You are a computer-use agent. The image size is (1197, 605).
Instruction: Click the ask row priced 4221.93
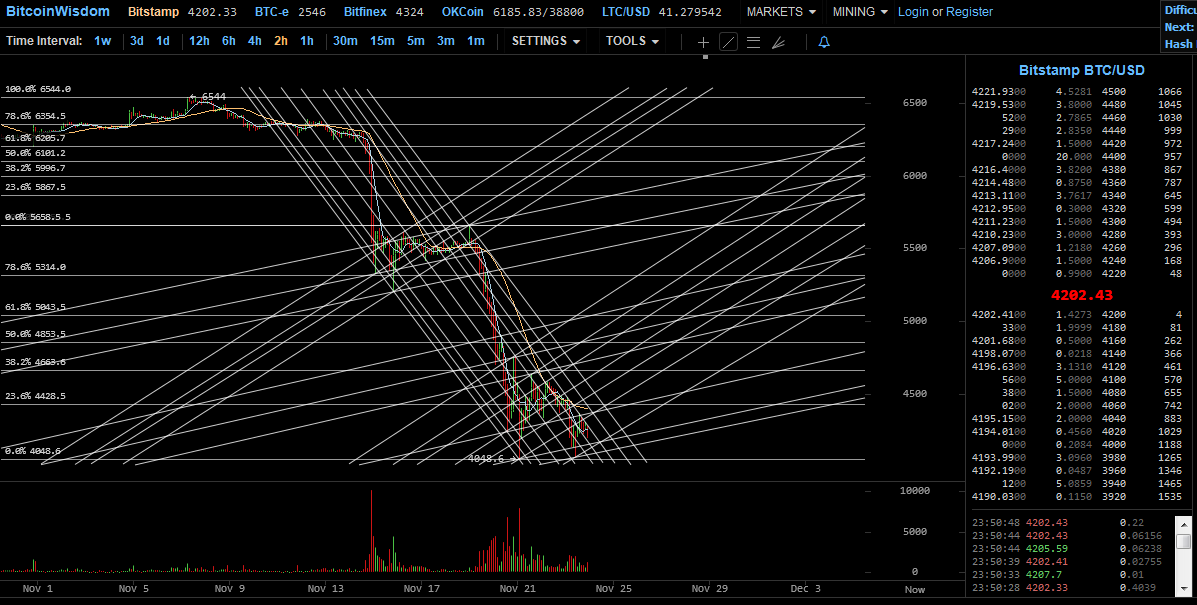pyautogui.click(x=1076, y=92)
